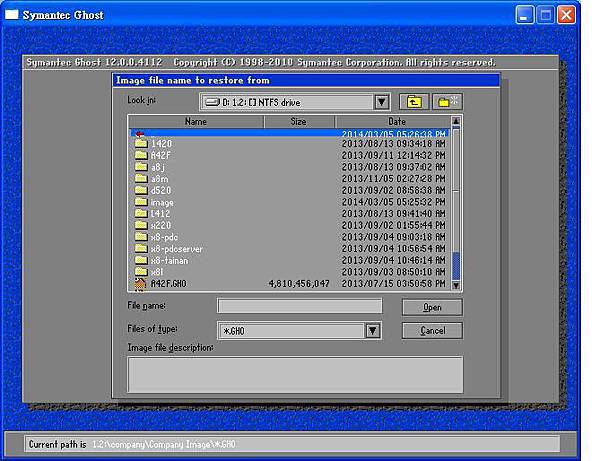Image resolution: width=600 pixels, height=461 pixels.
Task: Click the File name input field
Action: click(300, 306)
